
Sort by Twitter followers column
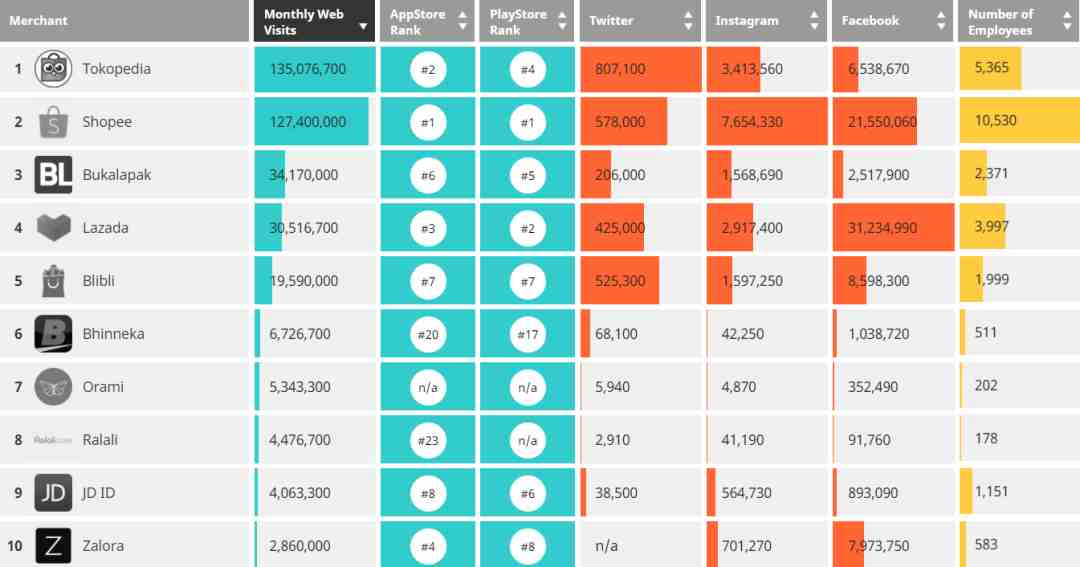click(x=640, y=21)
